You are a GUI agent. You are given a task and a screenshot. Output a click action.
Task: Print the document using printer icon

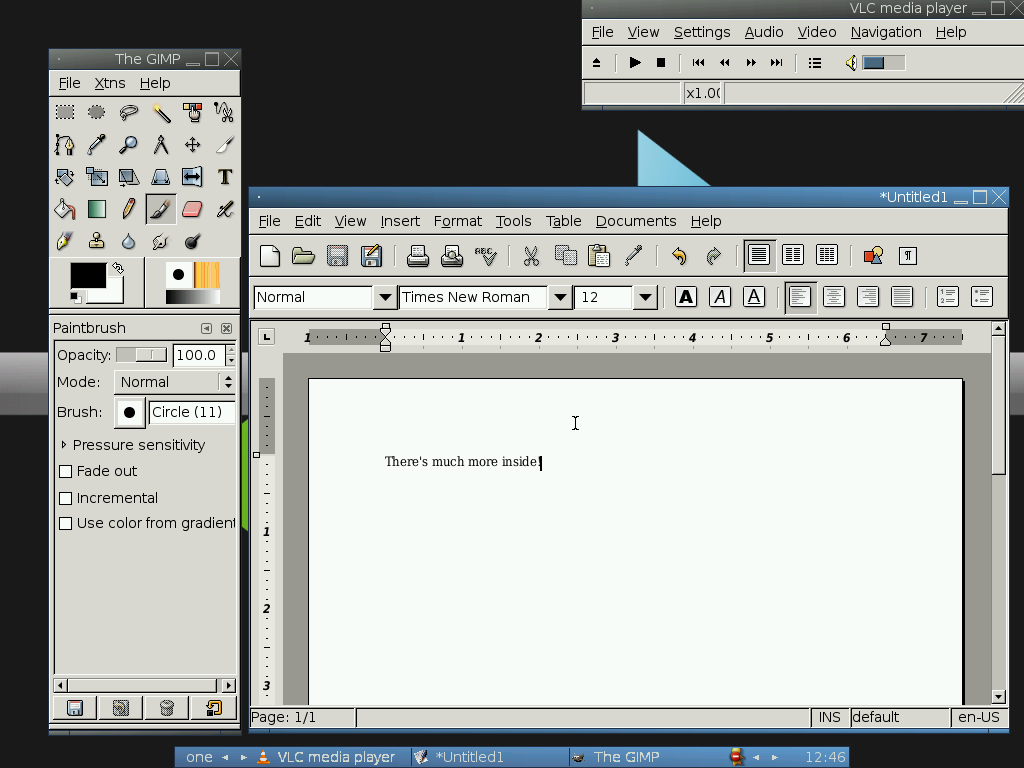[418, 256]
